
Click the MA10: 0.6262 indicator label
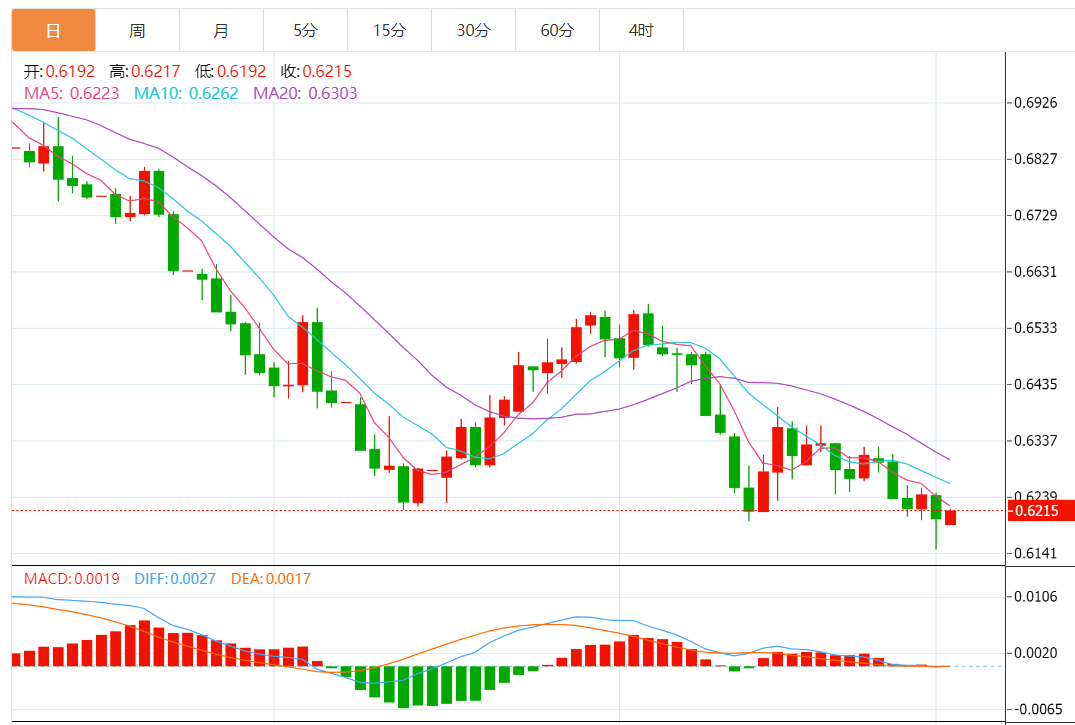point(186,93)
